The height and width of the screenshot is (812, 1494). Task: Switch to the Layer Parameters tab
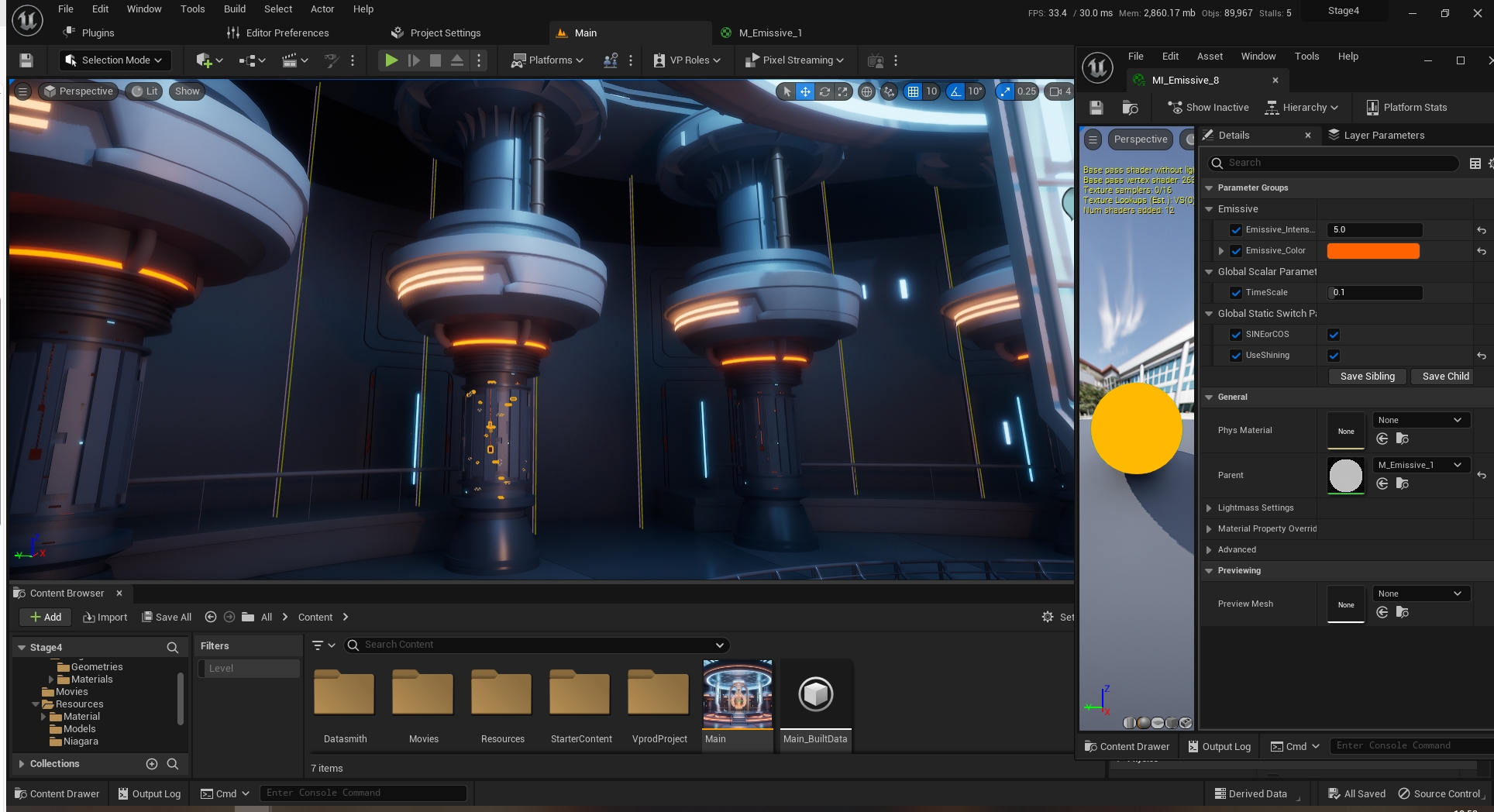tap(1383, 135)
